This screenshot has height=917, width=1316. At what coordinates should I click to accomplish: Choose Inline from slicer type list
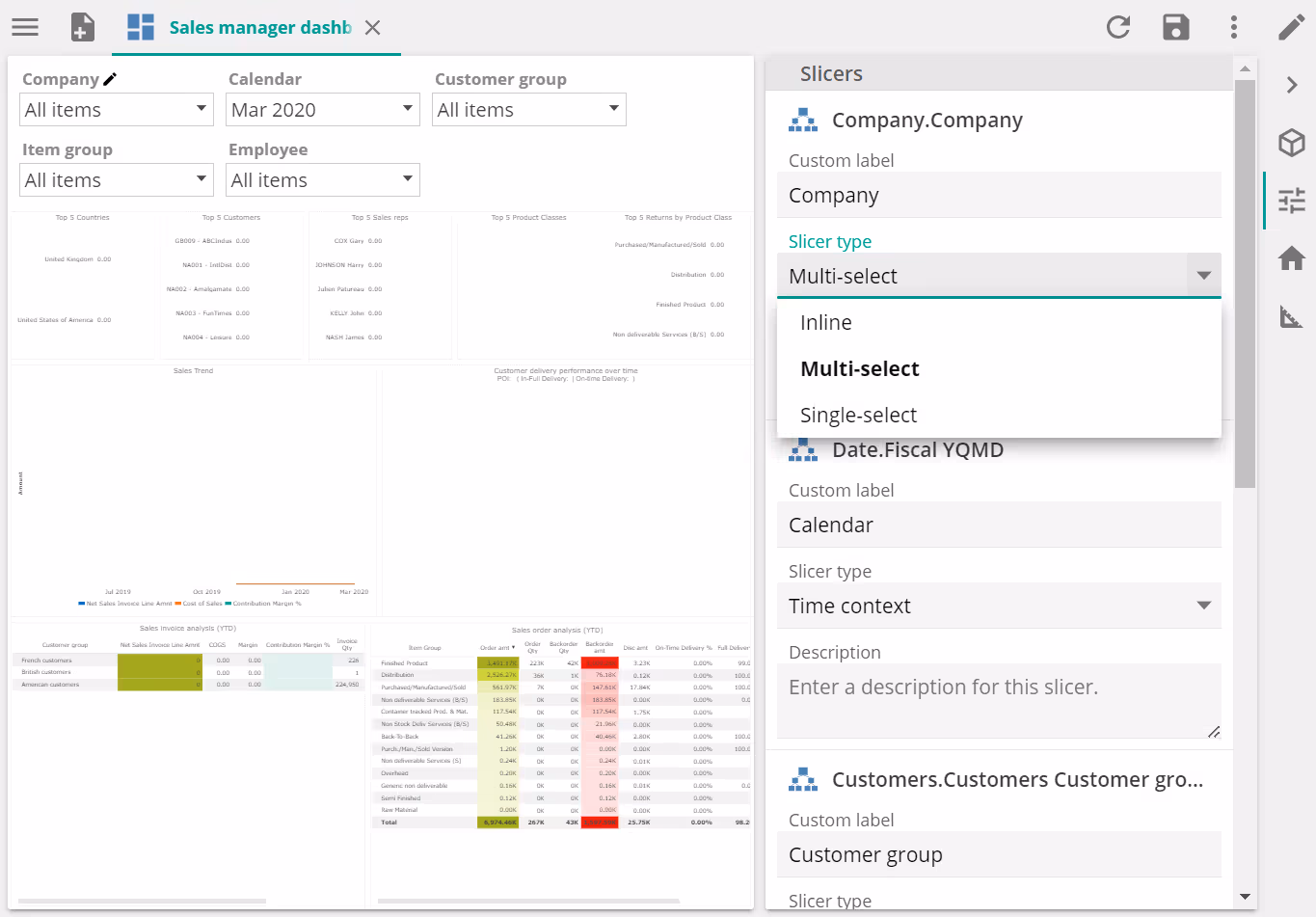click(826, 323)
